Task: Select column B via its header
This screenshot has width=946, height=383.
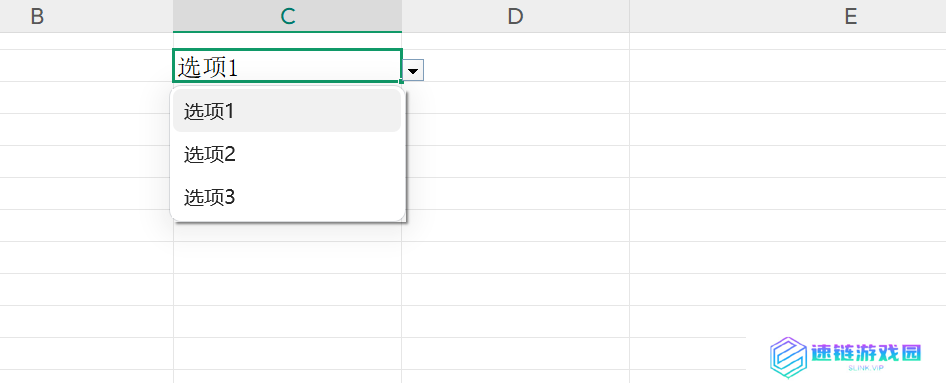Action: (86, 16)
